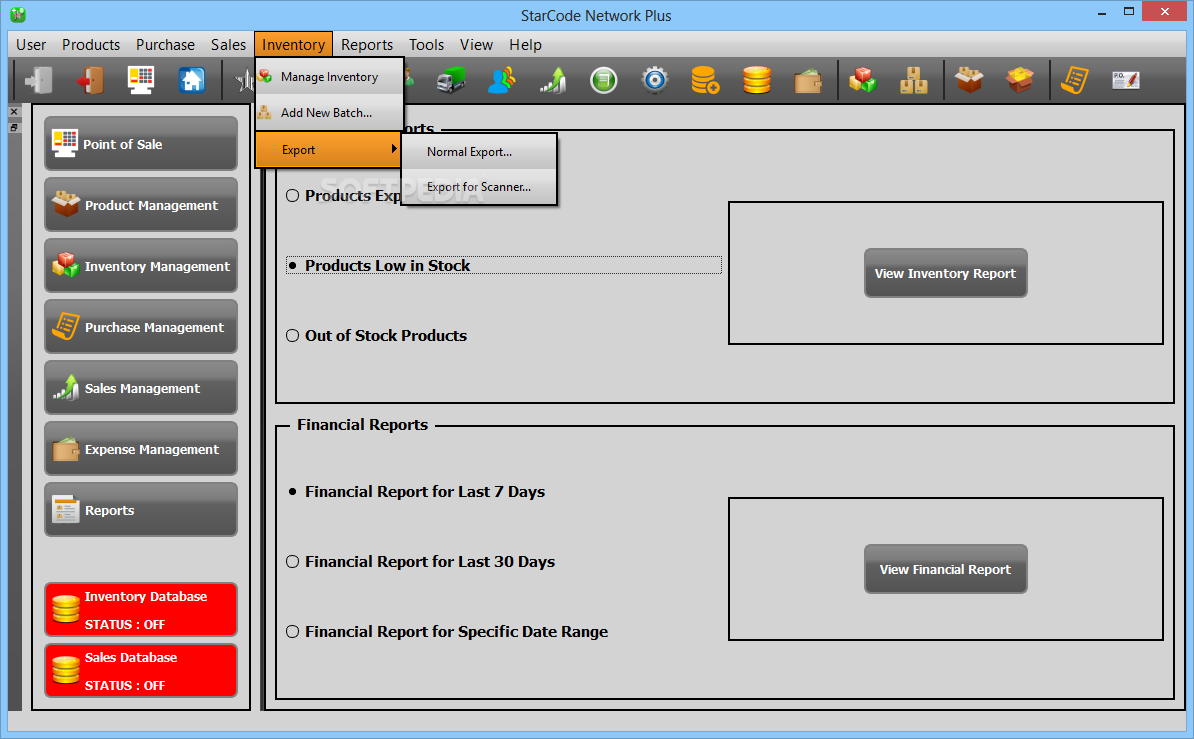The height and width of the screenshot is (739, 1194).
Task: Select Export for Scanner... submenu entry
Action: [480, 187]
